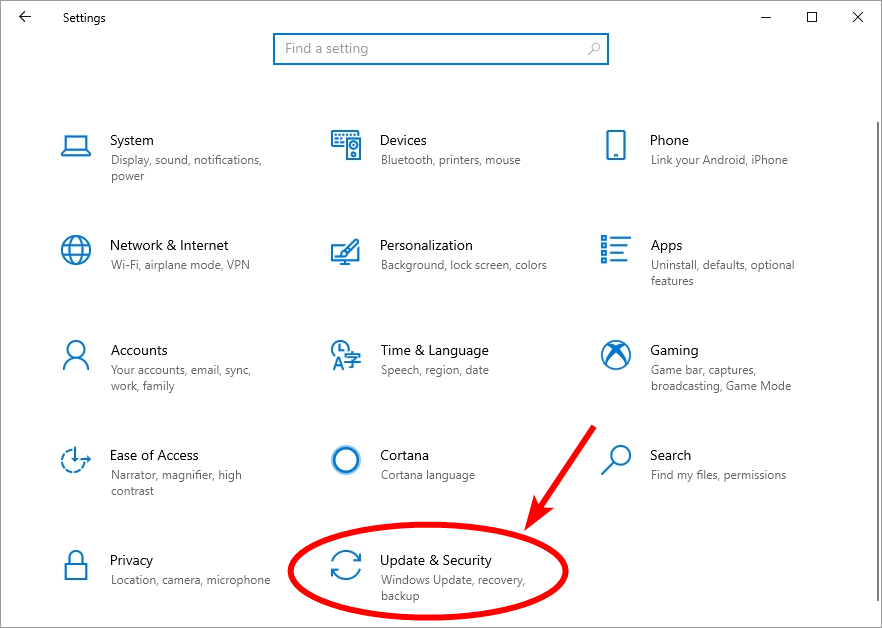The width and height of the screenshot is (882, 628).
Task: Select Time & Language icon
Action: (346, 355)
